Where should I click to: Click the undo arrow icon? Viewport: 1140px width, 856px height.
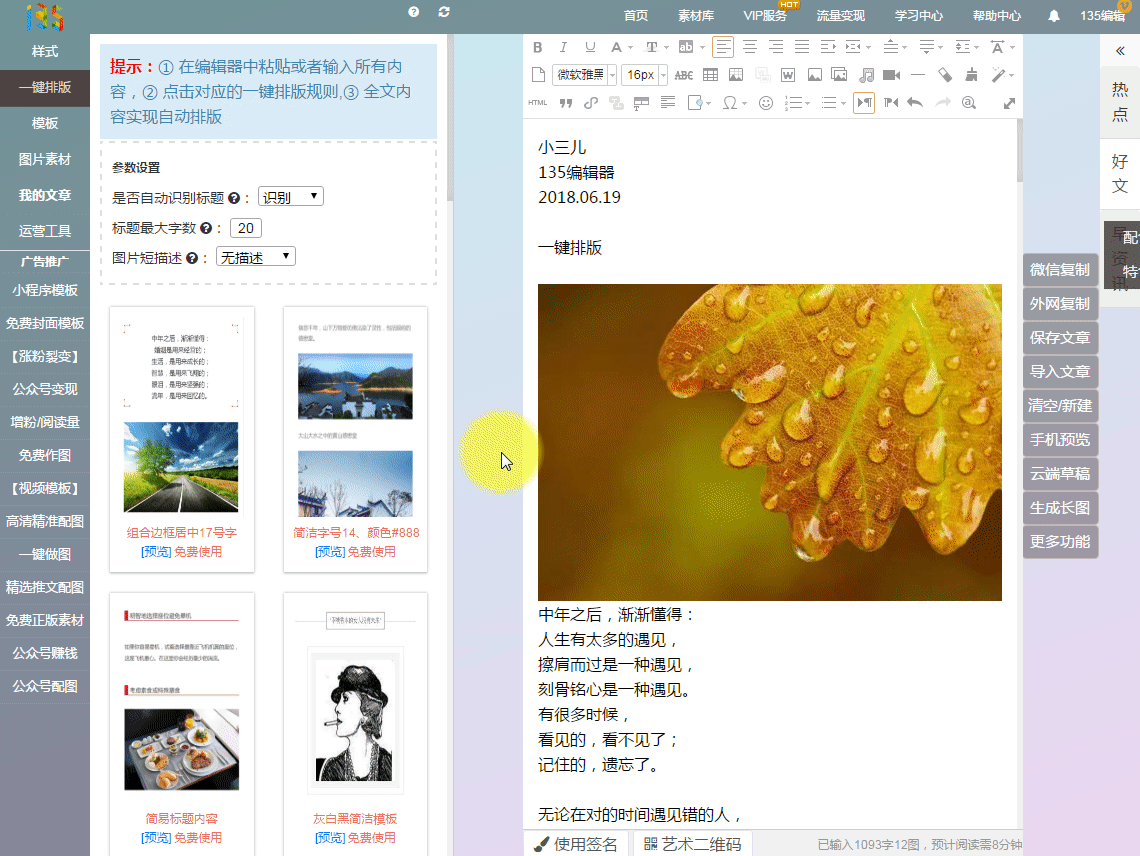click(x=915, y=102)
